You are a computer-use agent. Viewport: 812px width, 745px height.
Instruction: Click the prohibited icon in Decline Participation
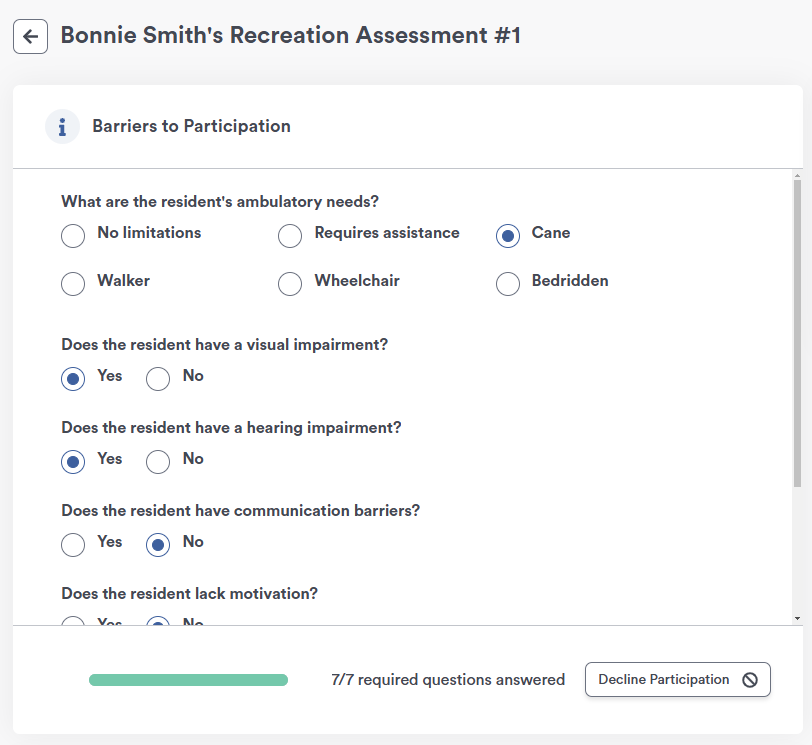point(750,679)
